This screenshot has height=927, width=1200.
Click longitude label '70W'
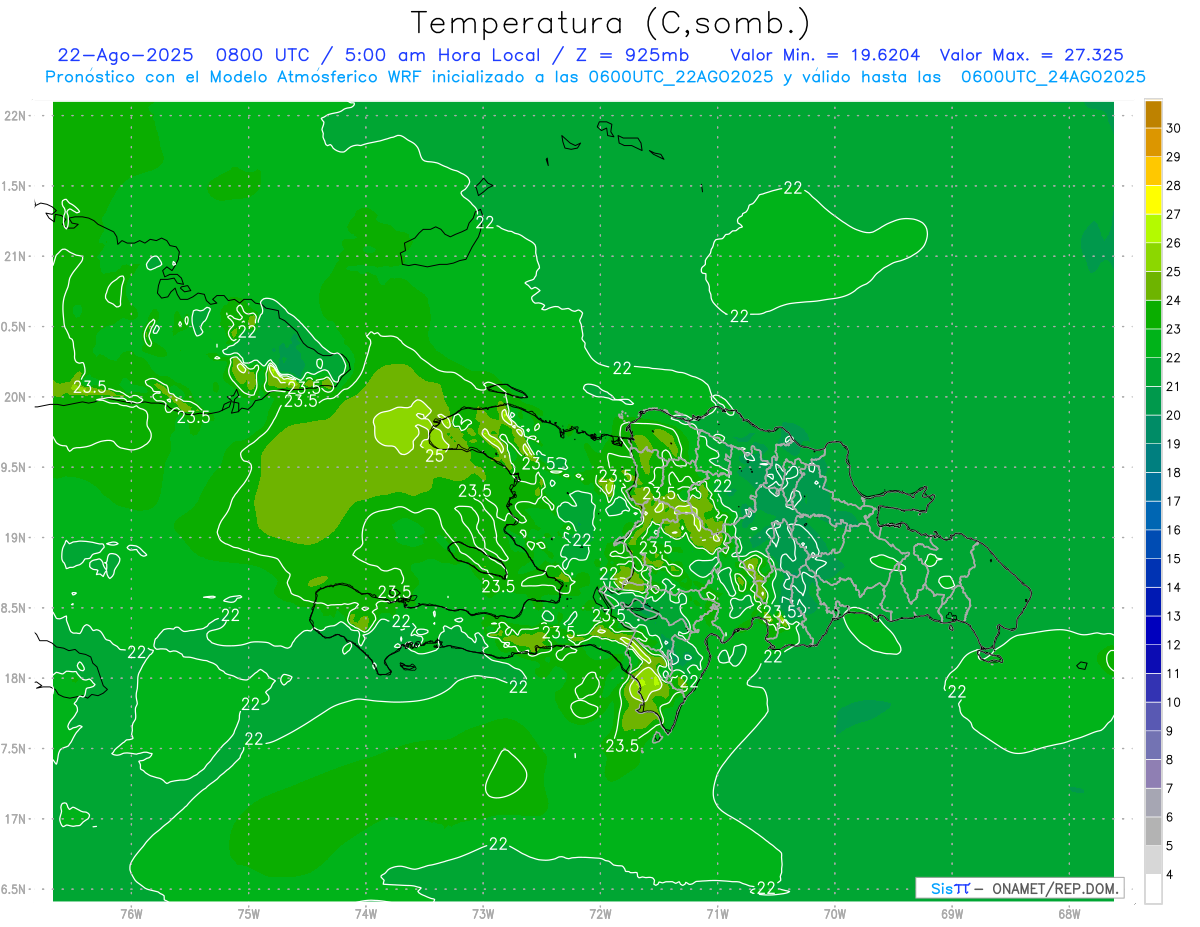pyautogui.click(x=835, y=913)
